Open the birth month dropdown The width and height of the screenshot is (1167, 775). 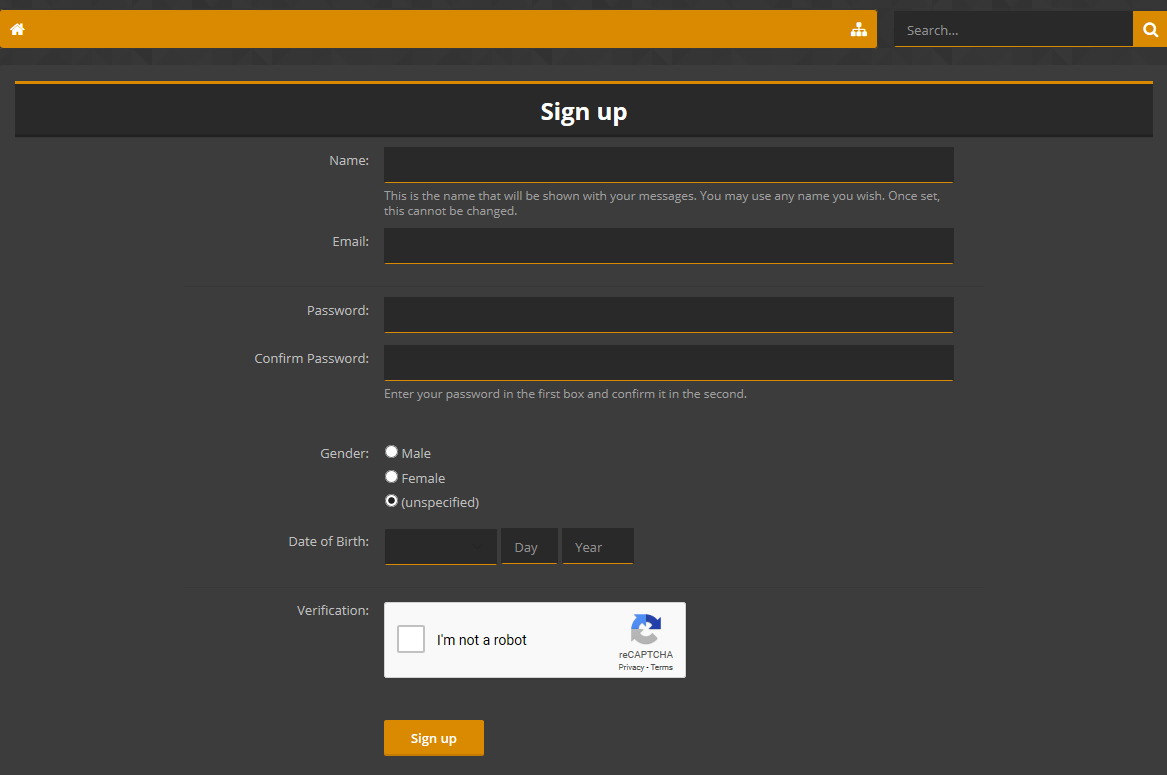(x=440, y=547)
